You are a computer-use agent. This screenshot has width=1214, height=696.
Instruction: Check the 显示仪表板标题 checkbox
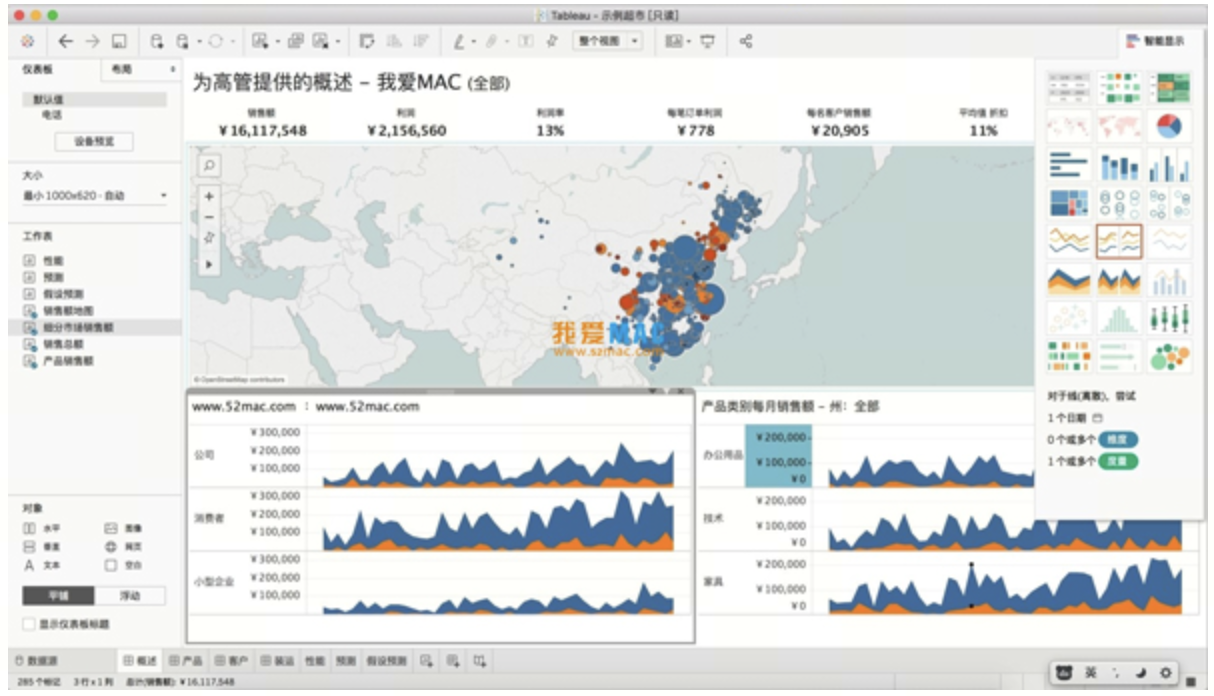pos(28,624)
